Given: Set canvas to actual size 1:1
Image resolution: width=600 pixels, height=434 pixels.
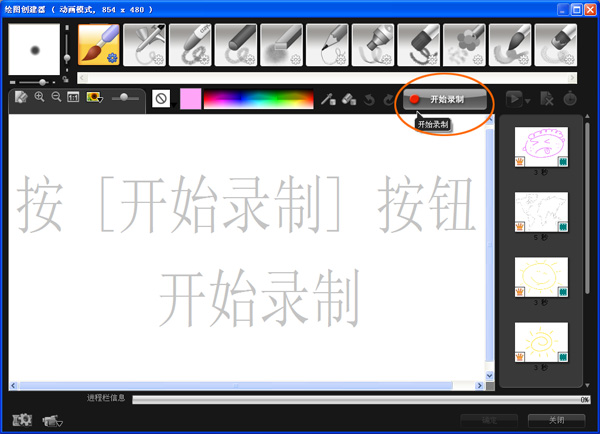Looking at the screenshot, I should [x=73, y=97].
